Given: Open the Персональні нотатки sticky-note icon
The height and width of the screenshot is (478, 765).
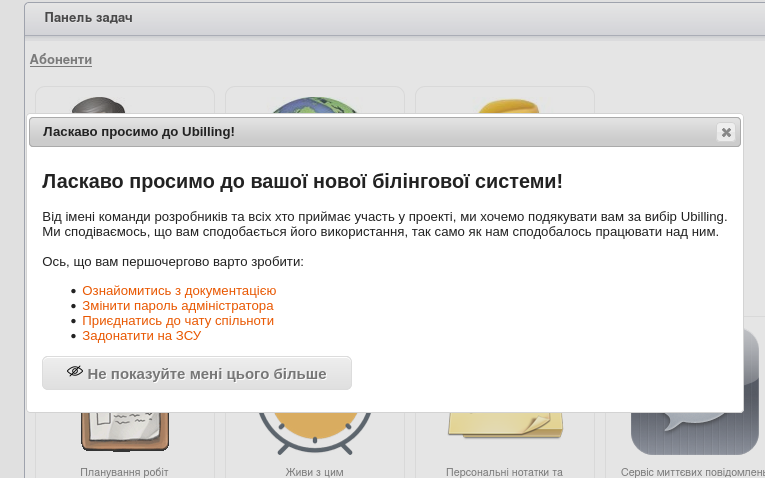Looking at the screenshot, I should 505,425.
